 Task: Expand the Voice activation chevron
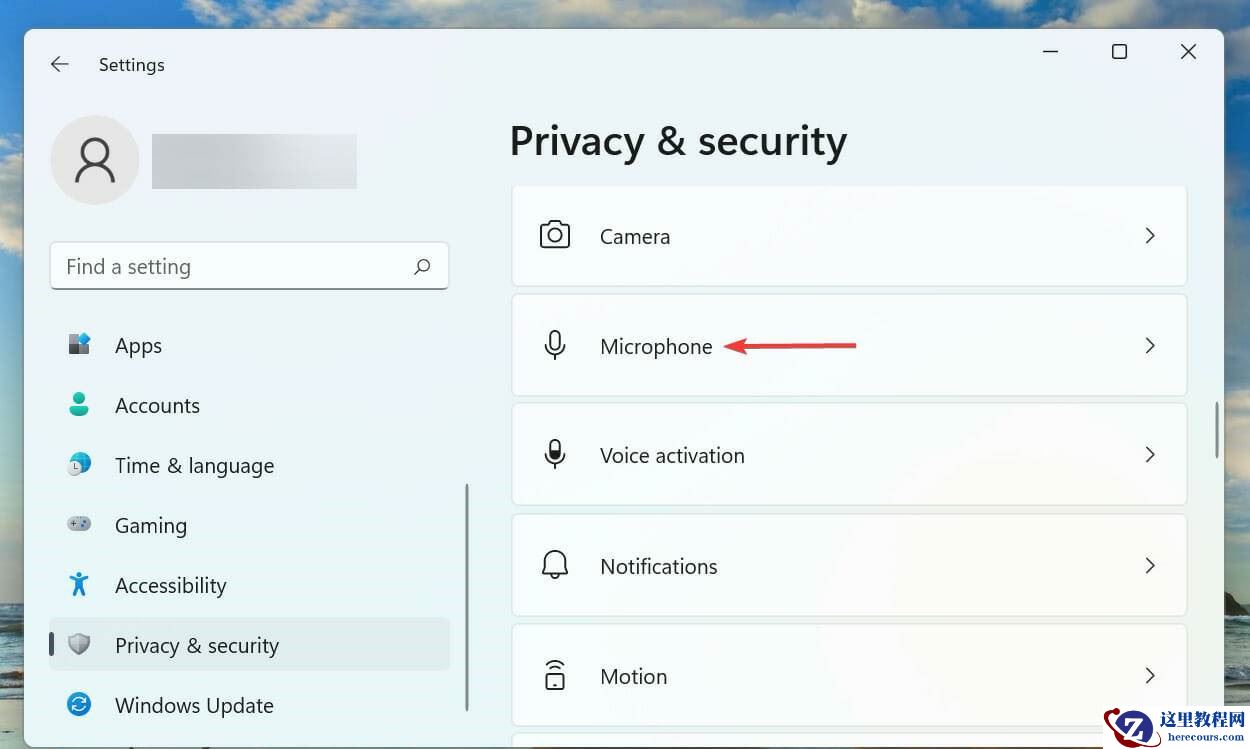point(1150,455)
